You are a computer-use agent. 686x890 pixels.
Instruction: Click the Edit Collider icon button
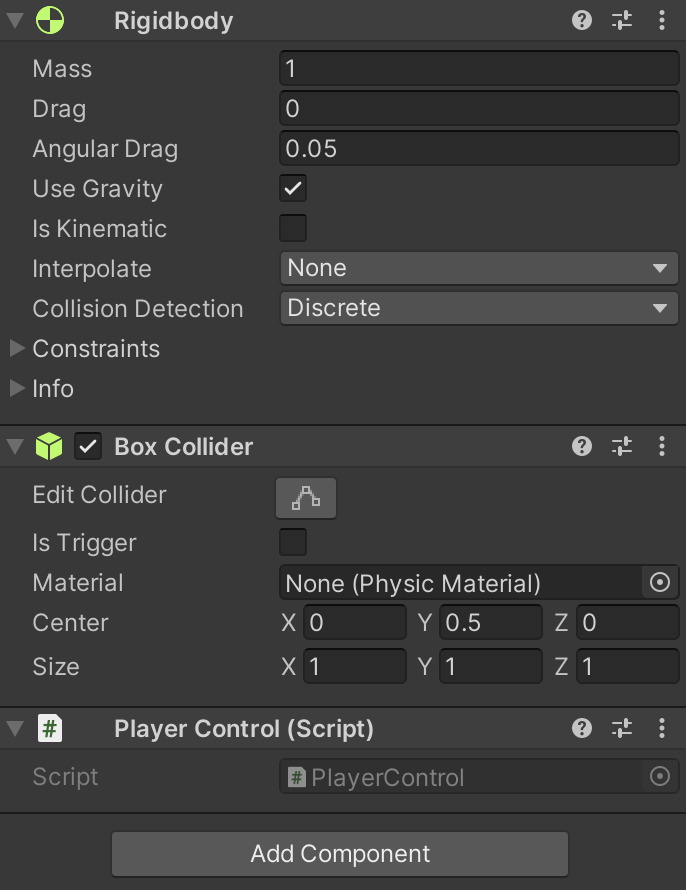click(x=306, y=498)
